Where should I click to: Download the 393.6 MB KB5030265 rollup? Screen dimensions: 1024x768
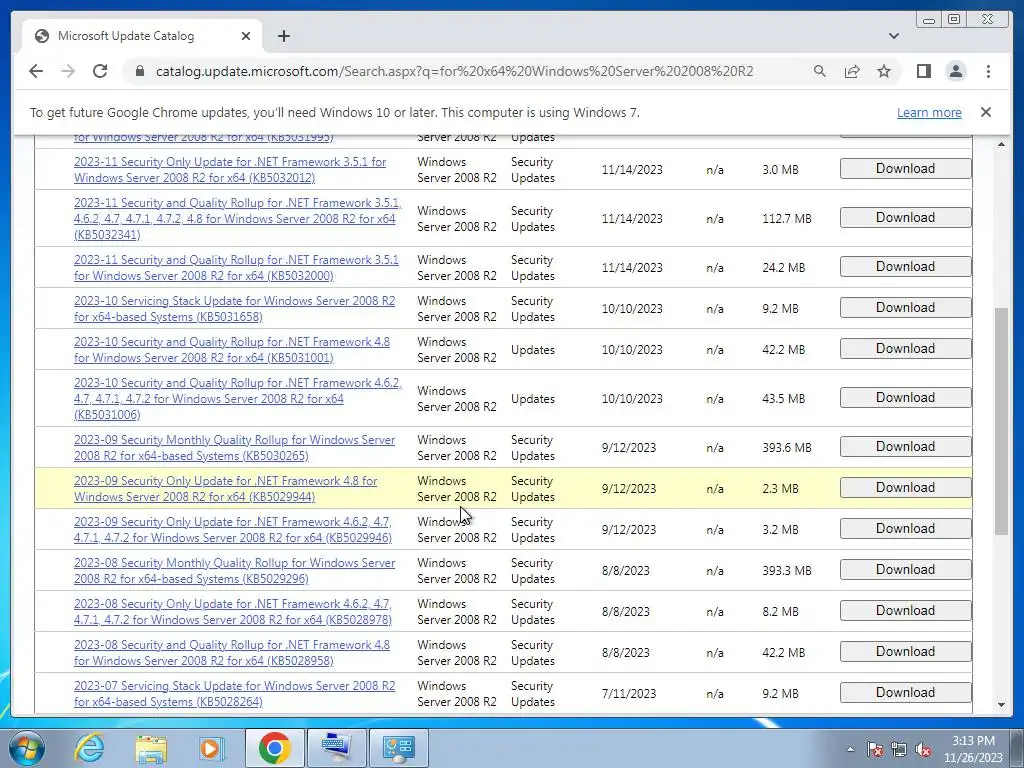coord(905,447)
